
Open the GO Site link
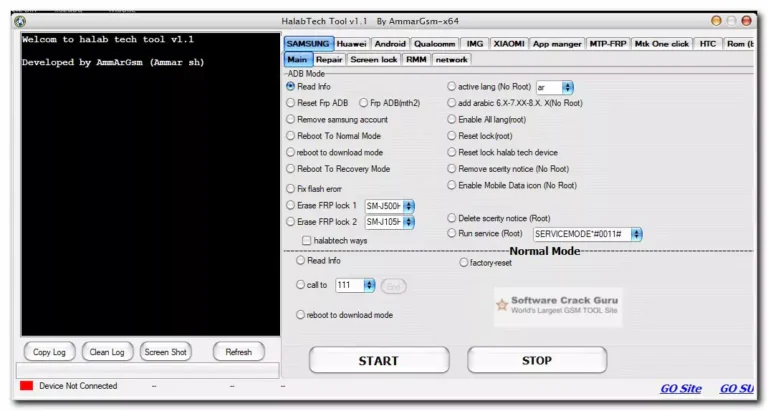[681, 389]
